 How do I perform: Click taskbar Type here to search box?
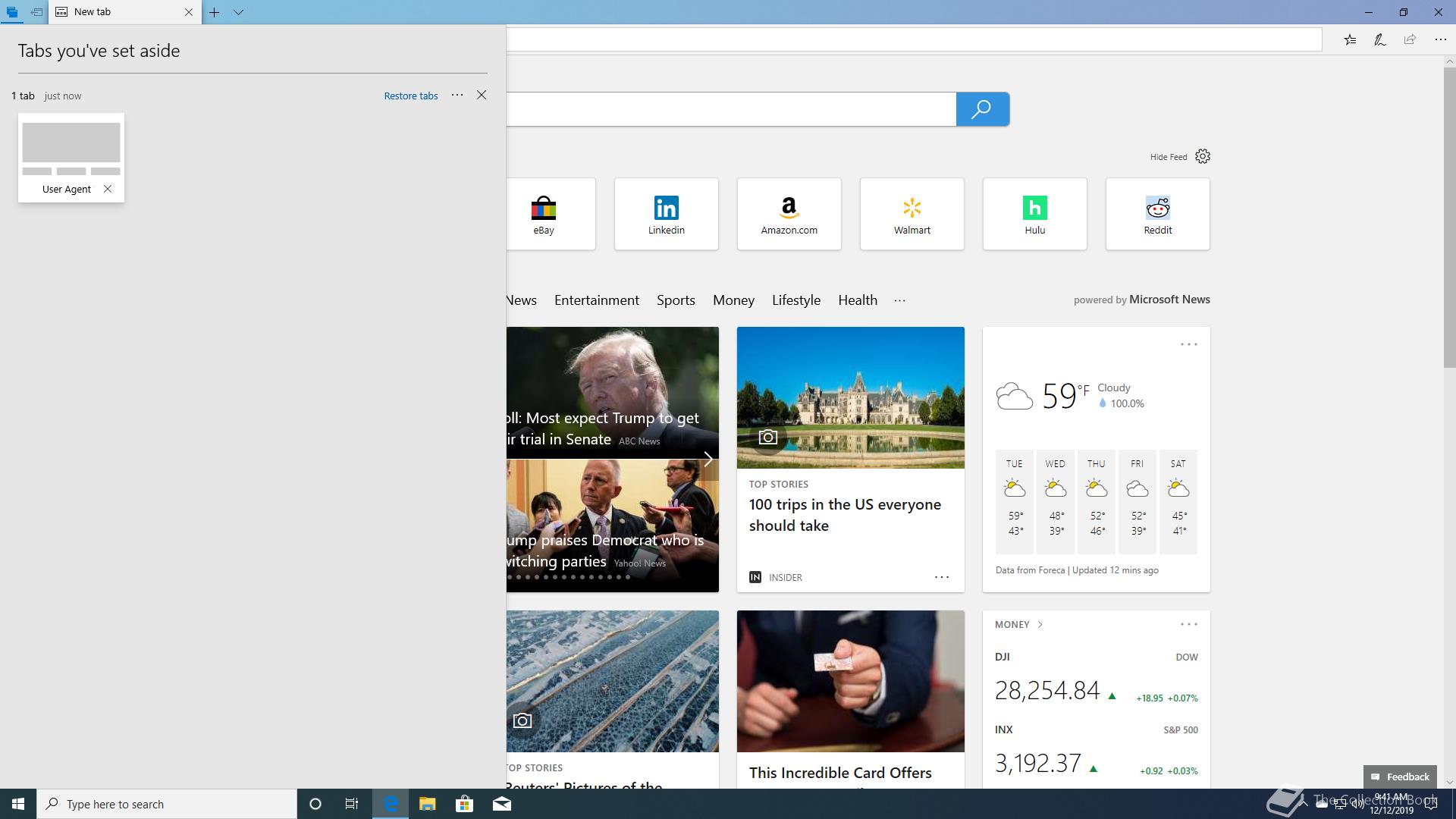(x=167, y=804)
